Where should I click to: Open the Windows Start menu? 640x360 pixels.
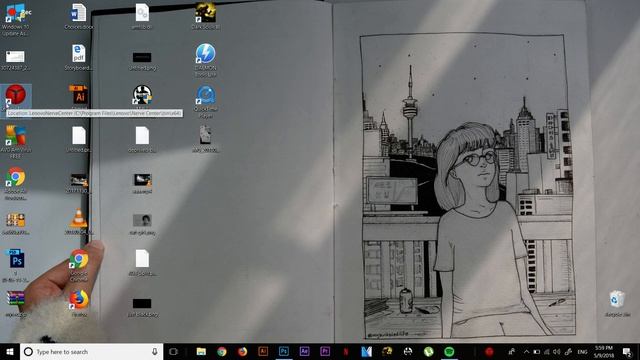click(10, 351)
